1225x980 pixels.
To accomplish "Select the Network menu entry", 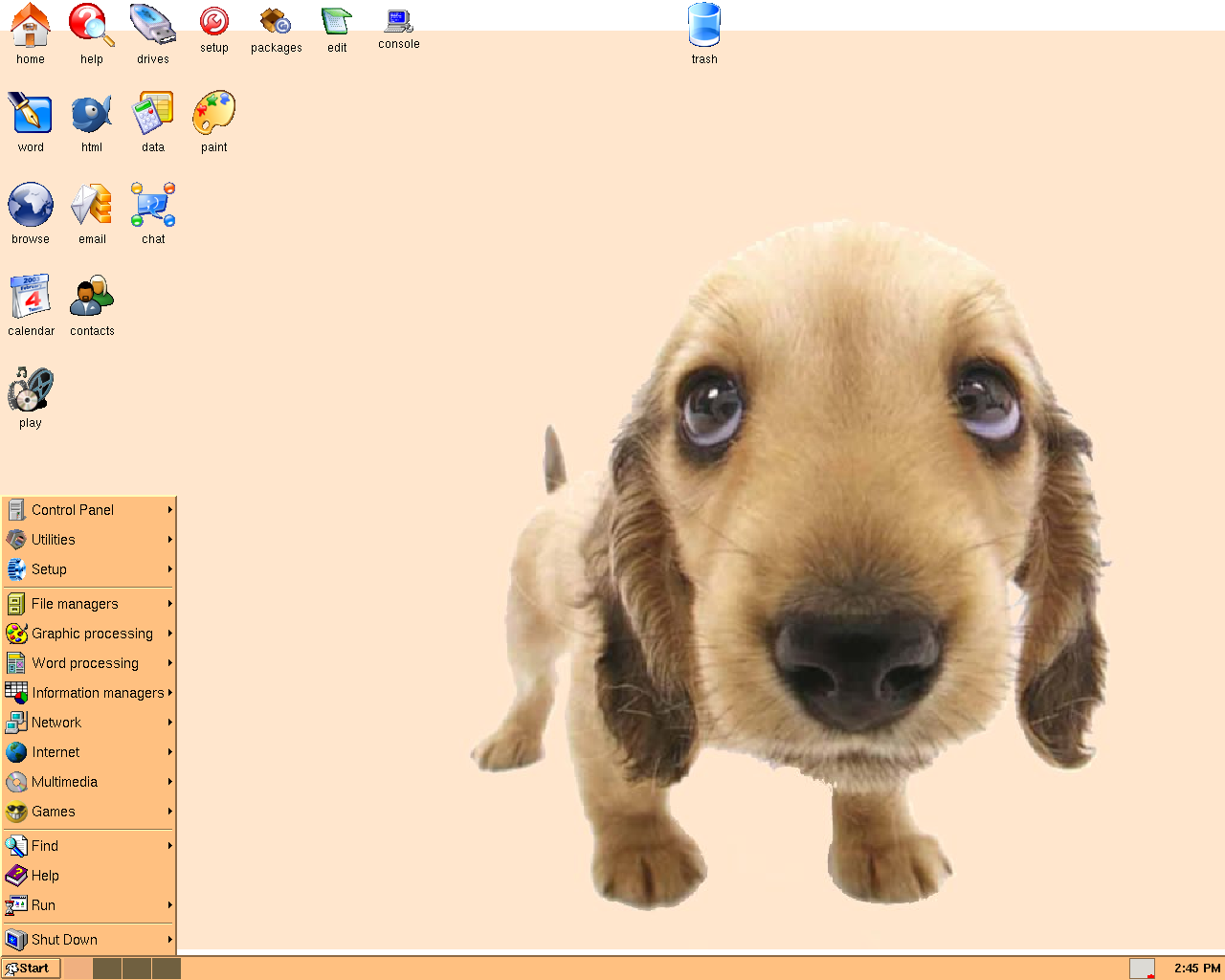I will pyautogui.click(x=89, y=723).
